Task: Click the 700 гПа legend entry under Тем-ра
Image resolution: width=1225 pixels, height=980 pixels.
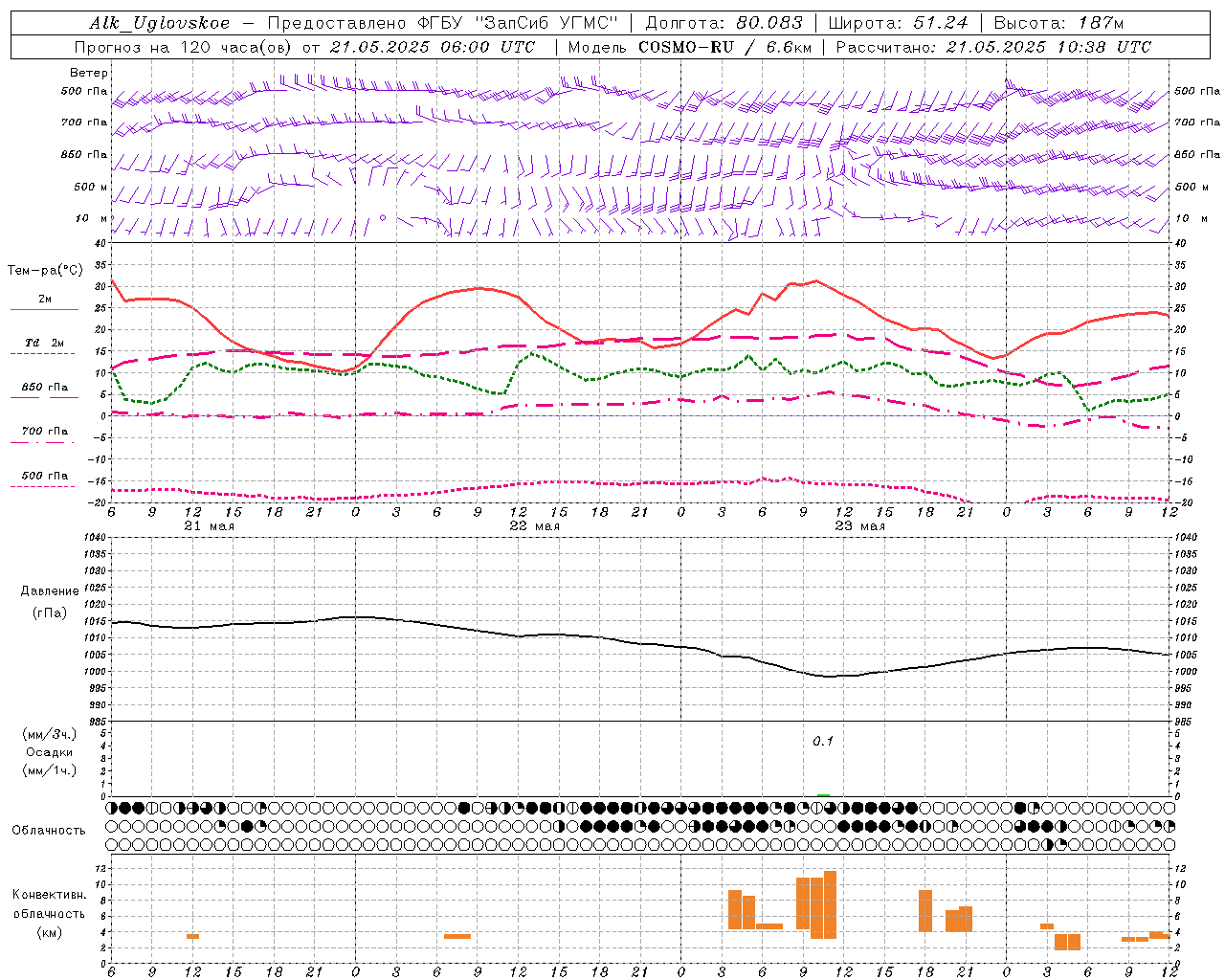Action: pos(44,431)
